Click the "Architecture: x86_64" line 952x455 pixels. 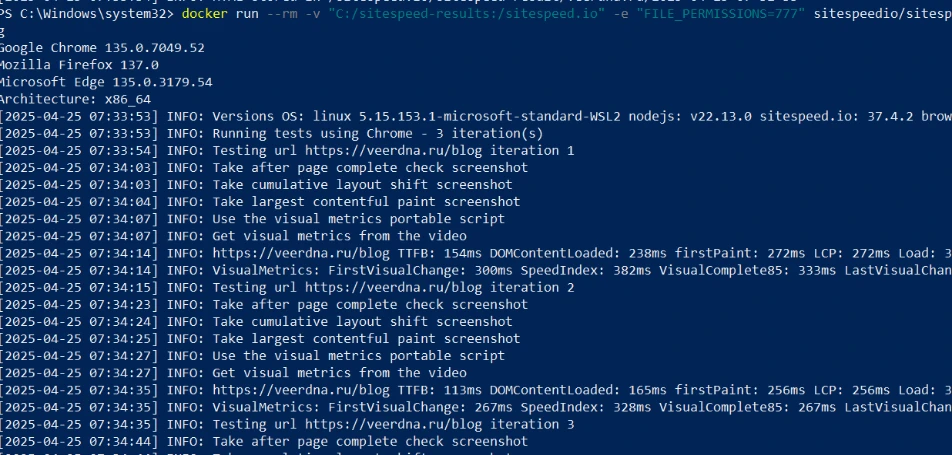click(75, 99)
